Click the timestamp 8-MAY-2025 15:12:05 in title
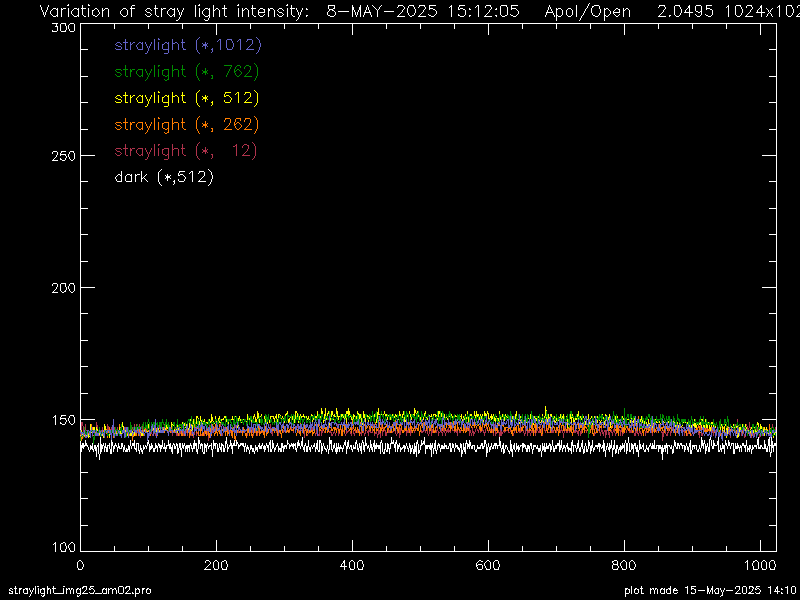 (423, 11)
